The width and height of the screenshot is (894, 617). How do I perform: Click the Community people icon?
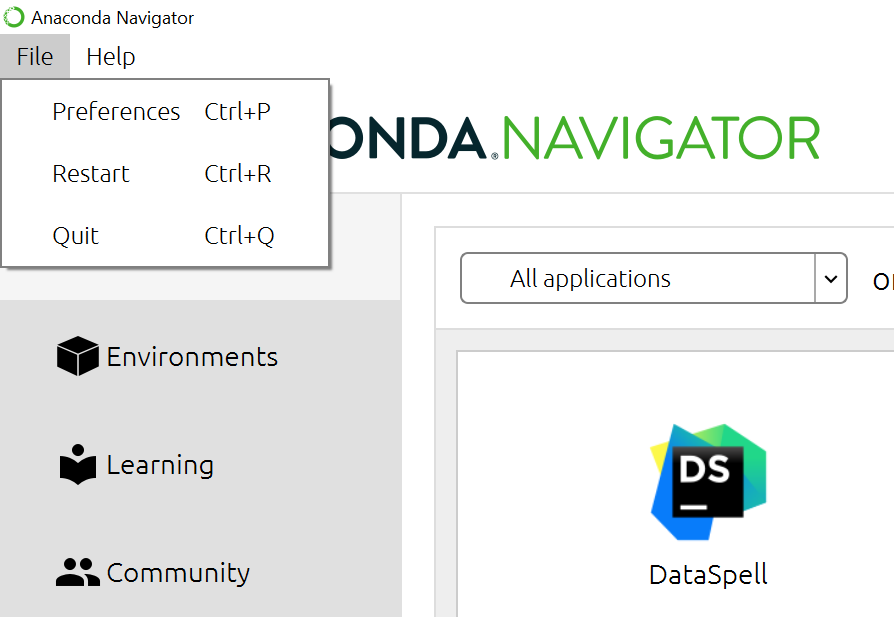(x=78, y=572)
